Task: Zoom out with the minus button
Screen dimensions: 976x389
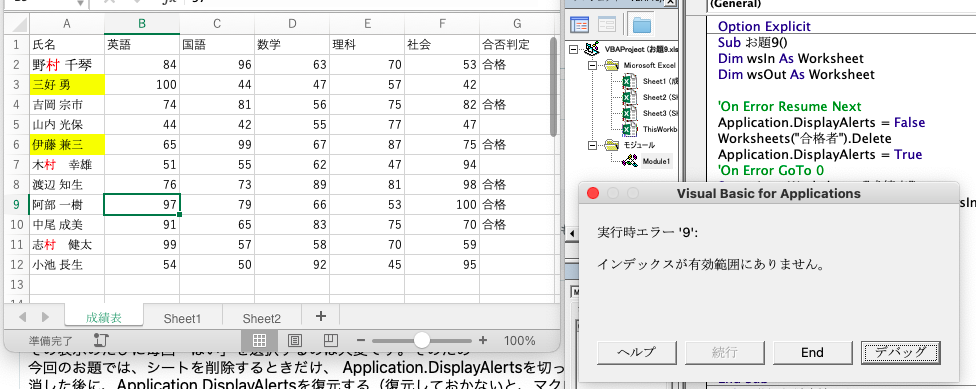Action: click(x=360, y=340)
